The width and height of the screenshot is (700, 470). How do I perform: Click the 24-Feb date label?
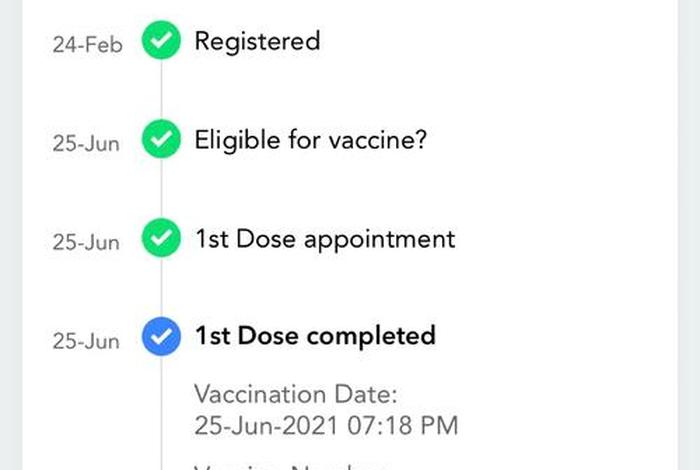(x=87, y=45)
